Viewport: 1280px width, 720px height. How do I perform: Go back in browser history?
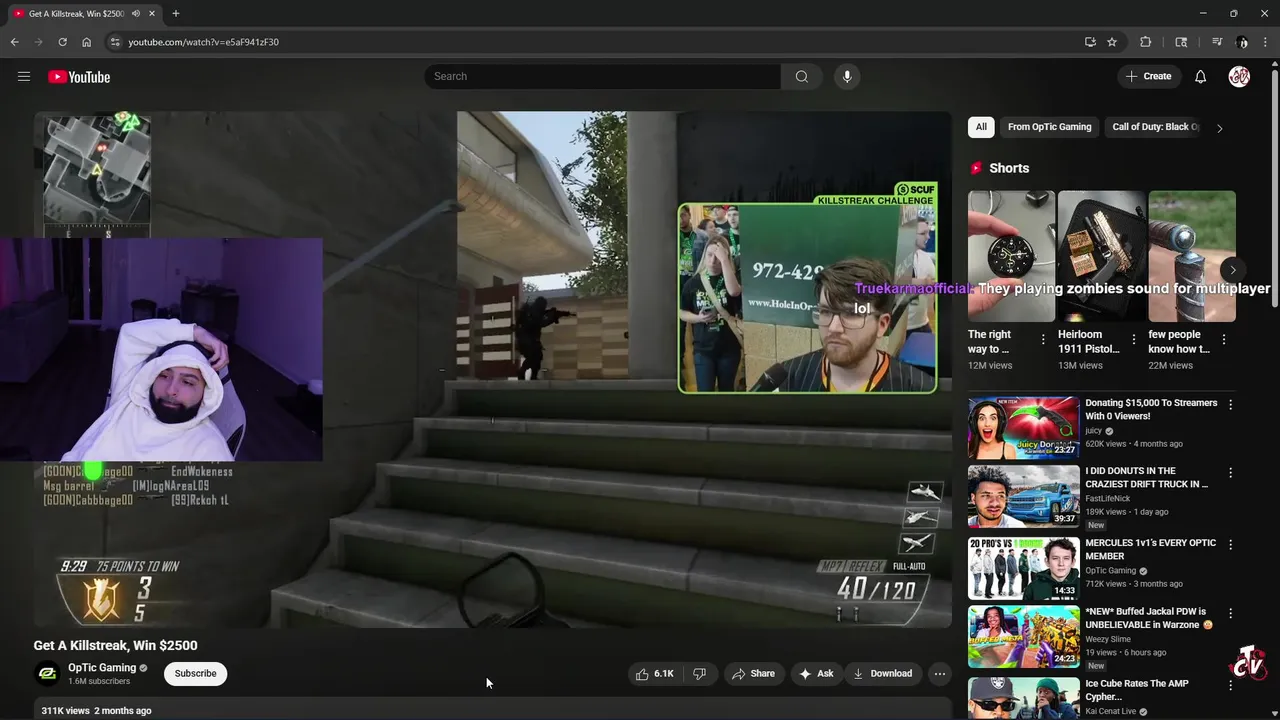[x=14, y=42]
